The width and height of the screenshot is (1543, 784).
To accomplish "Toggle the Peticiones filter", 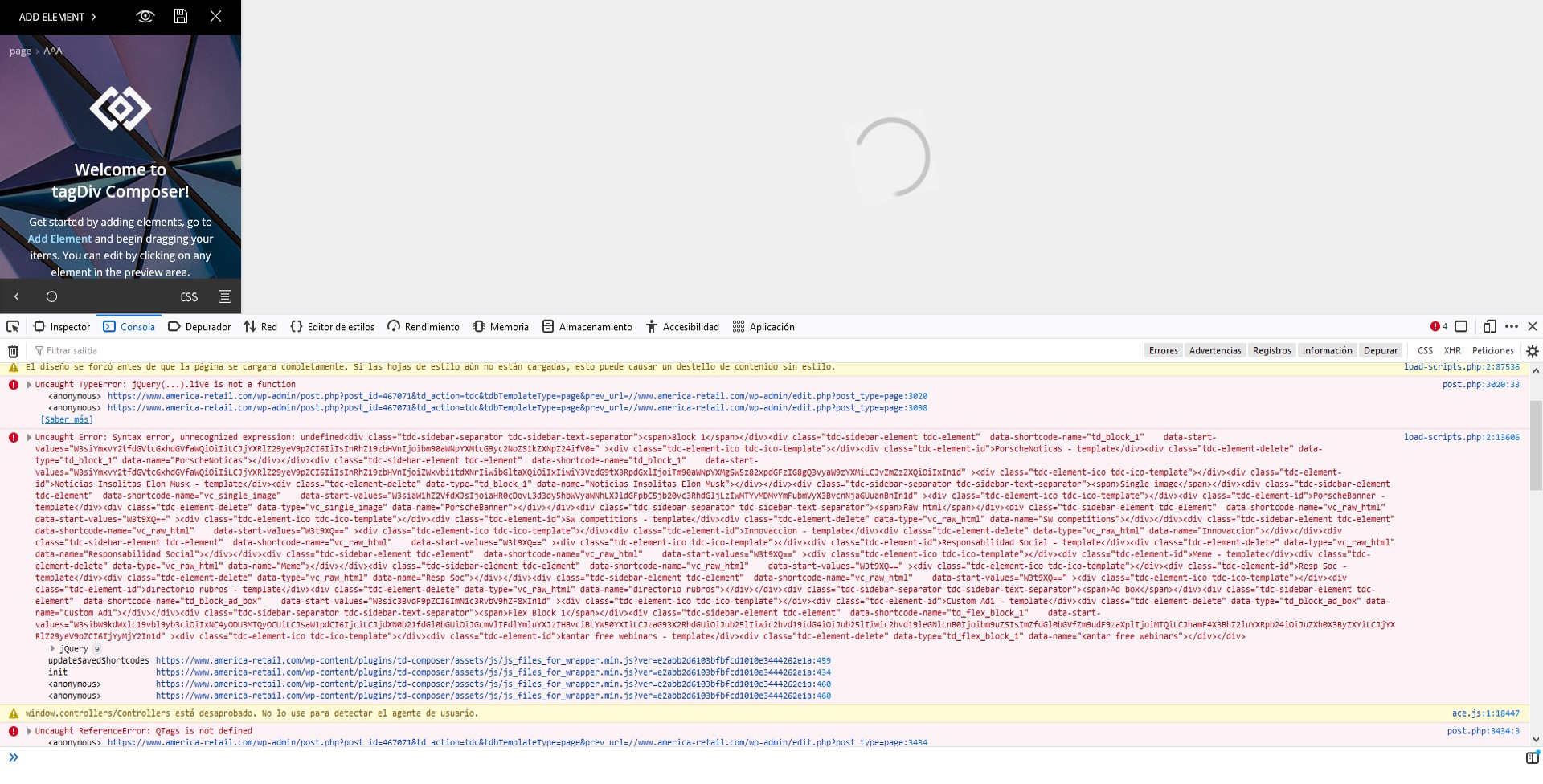I will coord(1492,351).
